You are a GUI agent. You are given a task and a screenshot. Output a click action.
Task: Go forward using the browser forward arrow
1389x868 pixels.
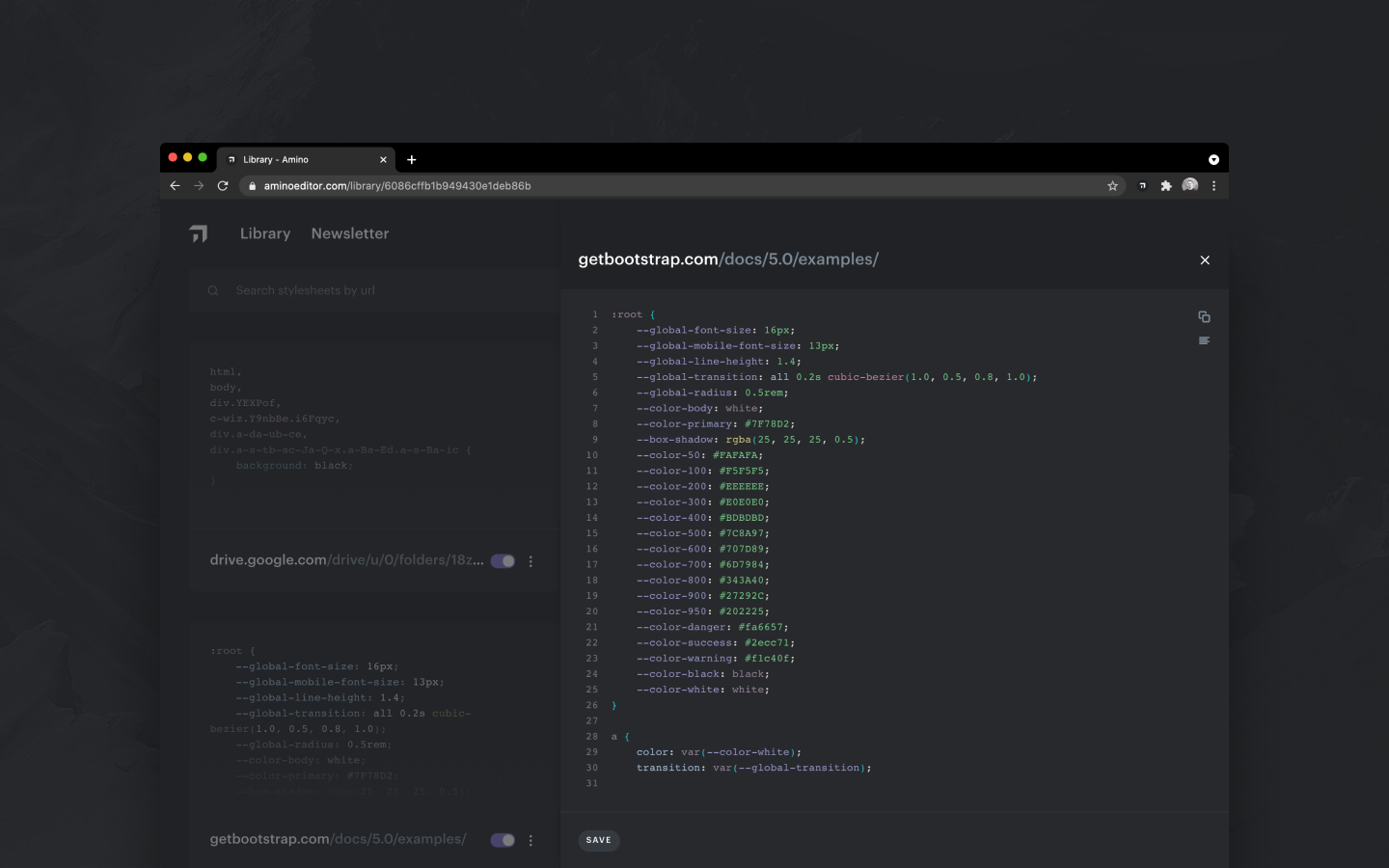coord(199,186)
